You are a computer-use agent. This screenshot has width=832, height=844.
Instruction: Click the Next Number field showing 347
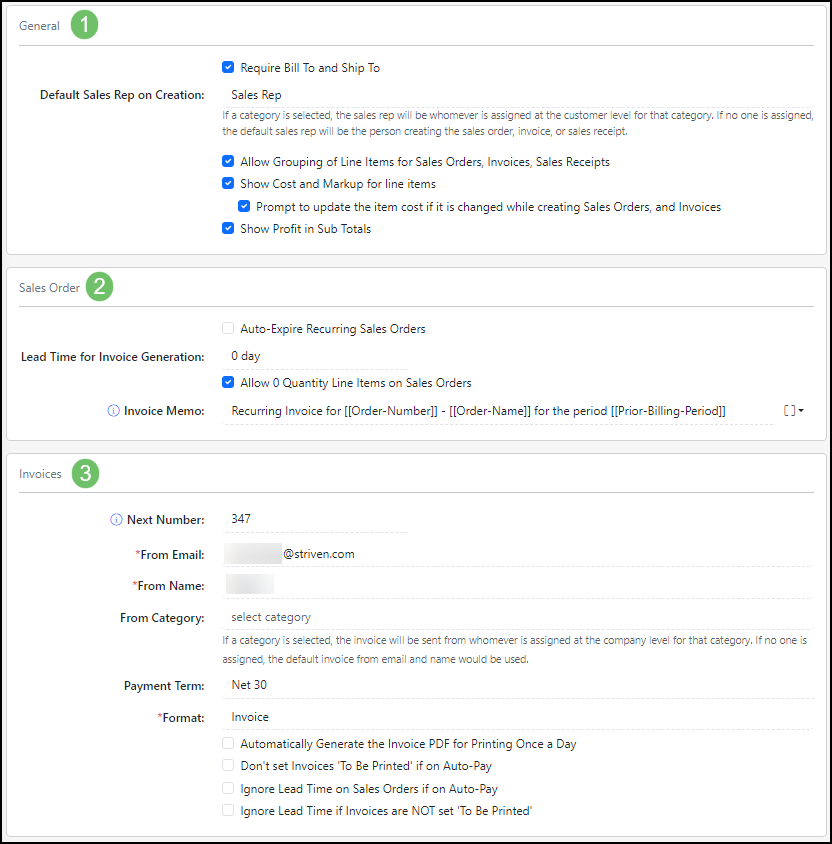click(315, 519)
